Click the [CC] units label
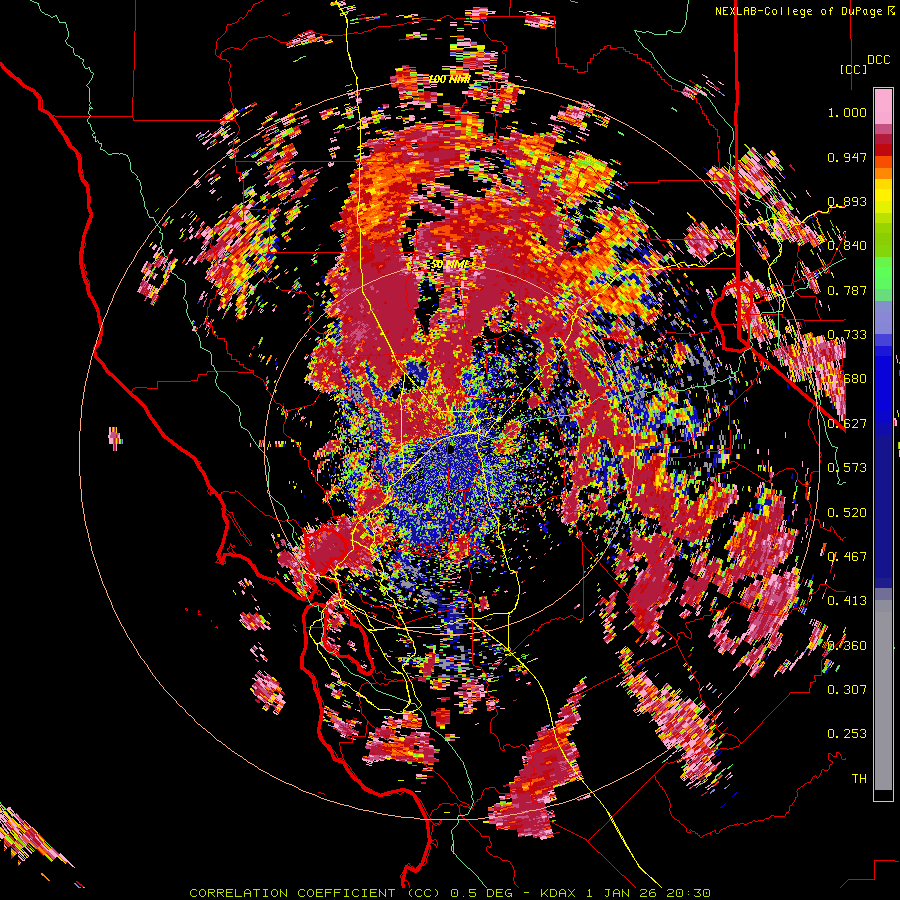 click(x=854, y=69)
